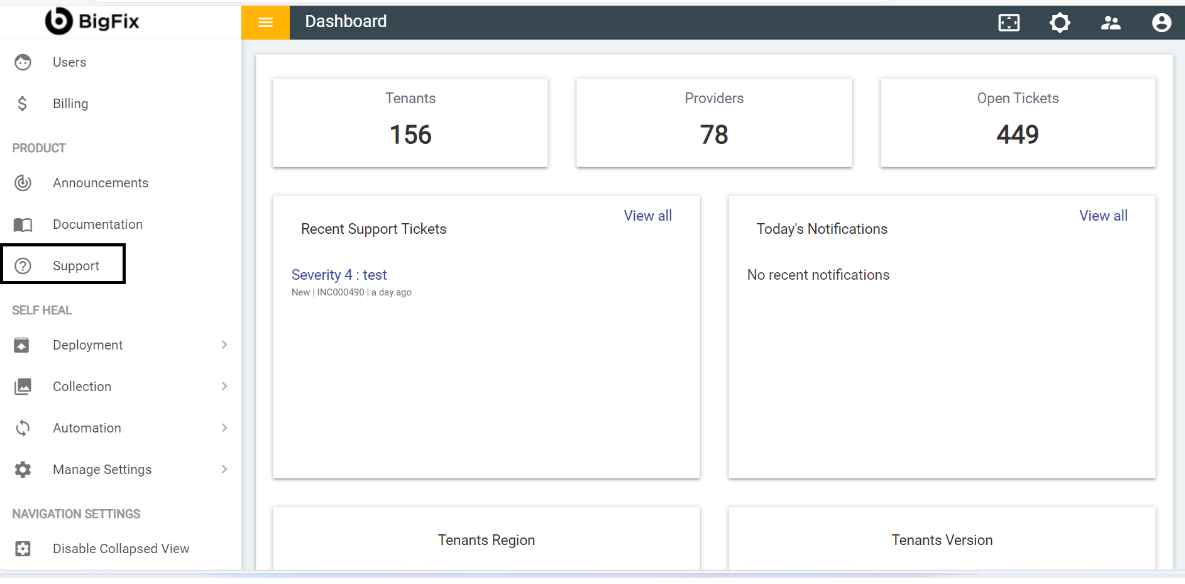Expand the Deployment submenu chevron

(224, 345)
